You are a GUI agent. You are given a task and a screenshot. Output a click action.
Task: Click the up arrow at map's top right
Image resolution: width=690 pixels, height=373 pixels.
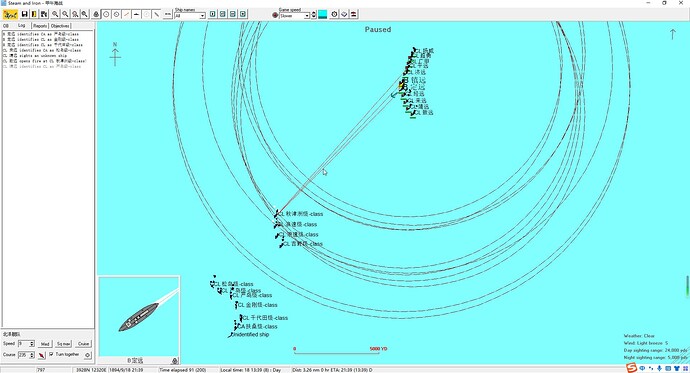pyautogui.click(x=672, y=34)
